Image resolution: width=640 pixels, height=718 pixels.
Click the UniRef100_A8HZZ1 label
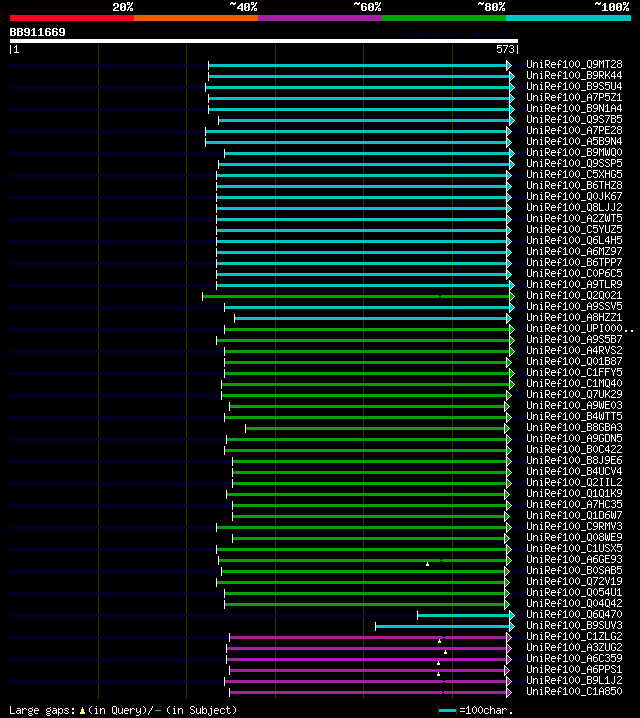(574, 317)
